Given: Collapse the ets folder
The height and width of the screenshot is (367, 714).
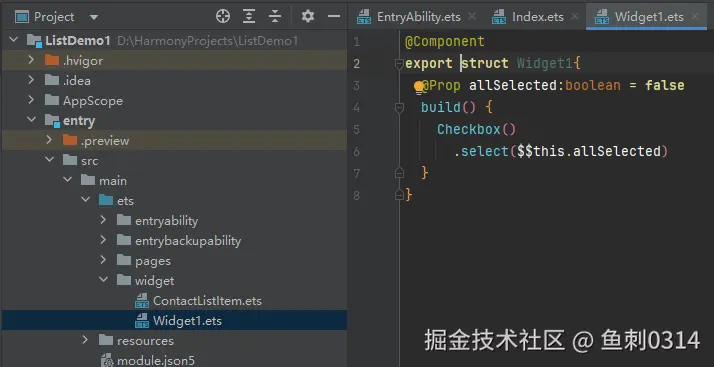Looking at the screenshot, I should [x=86, y=200].
